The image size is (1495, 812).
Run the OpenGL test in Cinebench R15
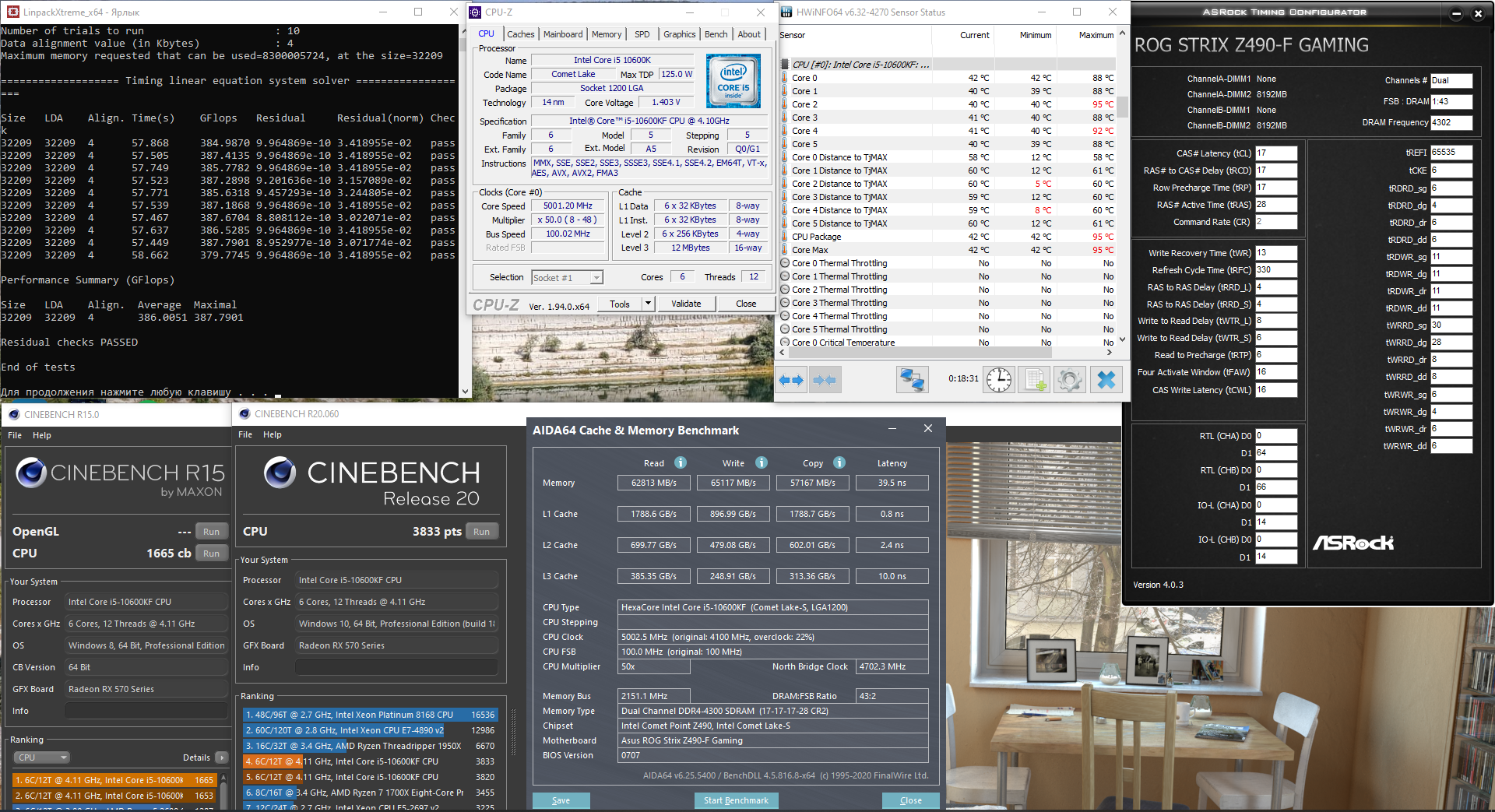(x=211, y=532)
